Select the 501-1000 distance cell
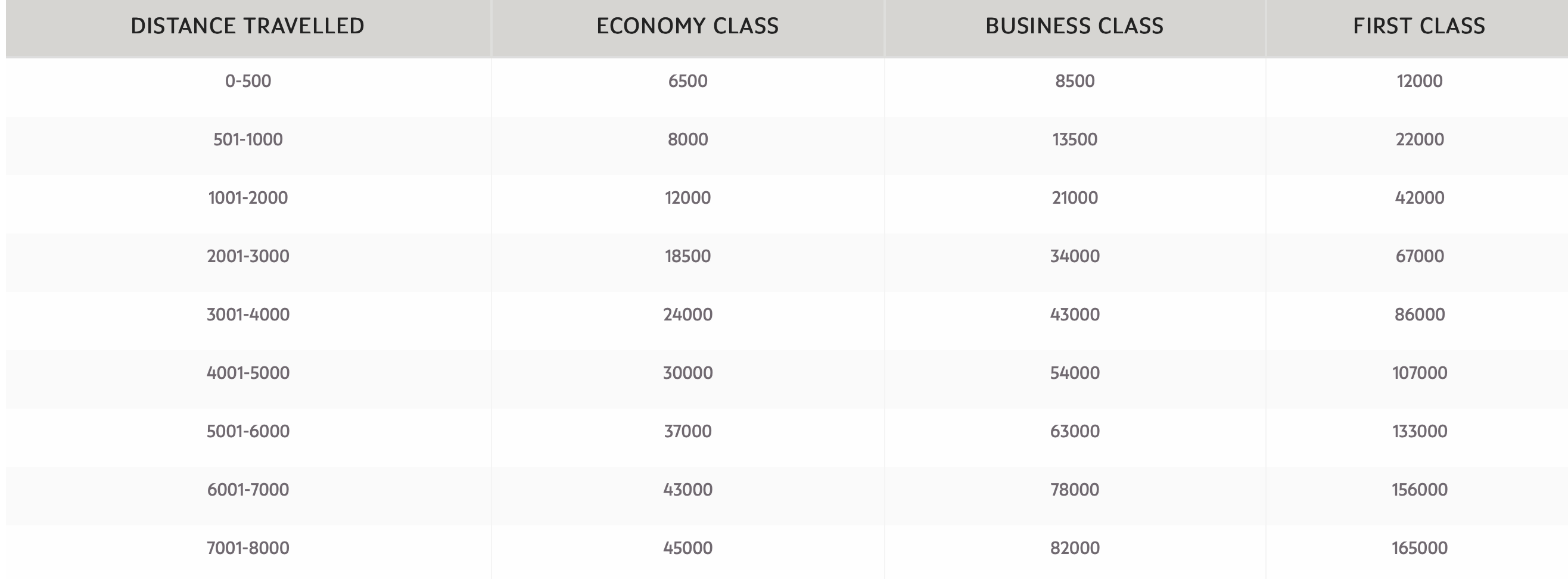Viewport: 1568px width, 579px height. (x=248, y=139)
